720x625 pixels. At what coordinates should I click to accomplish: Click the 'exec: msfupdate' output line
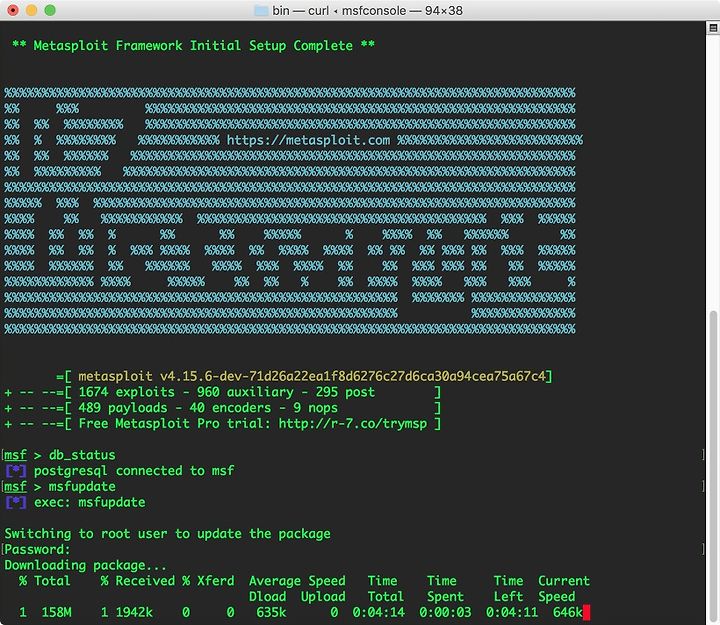pos(90,502)
